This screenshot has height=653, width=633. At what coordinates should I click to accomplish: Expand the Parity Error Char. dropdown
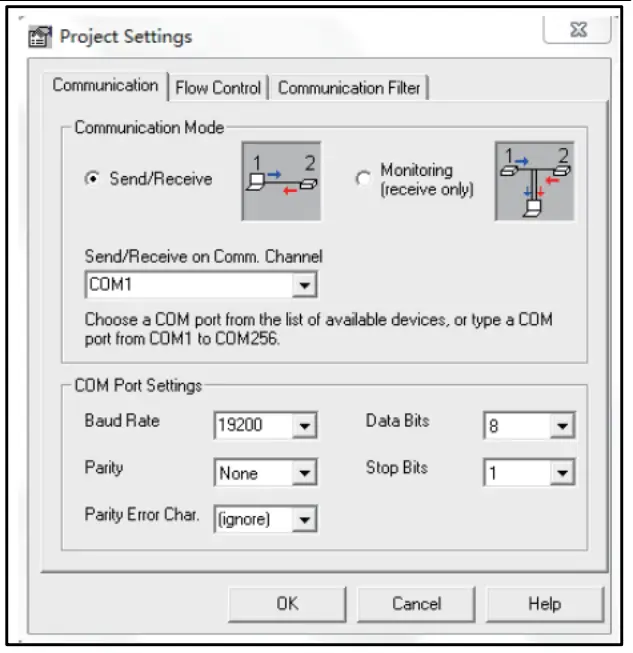pos(305,519)
